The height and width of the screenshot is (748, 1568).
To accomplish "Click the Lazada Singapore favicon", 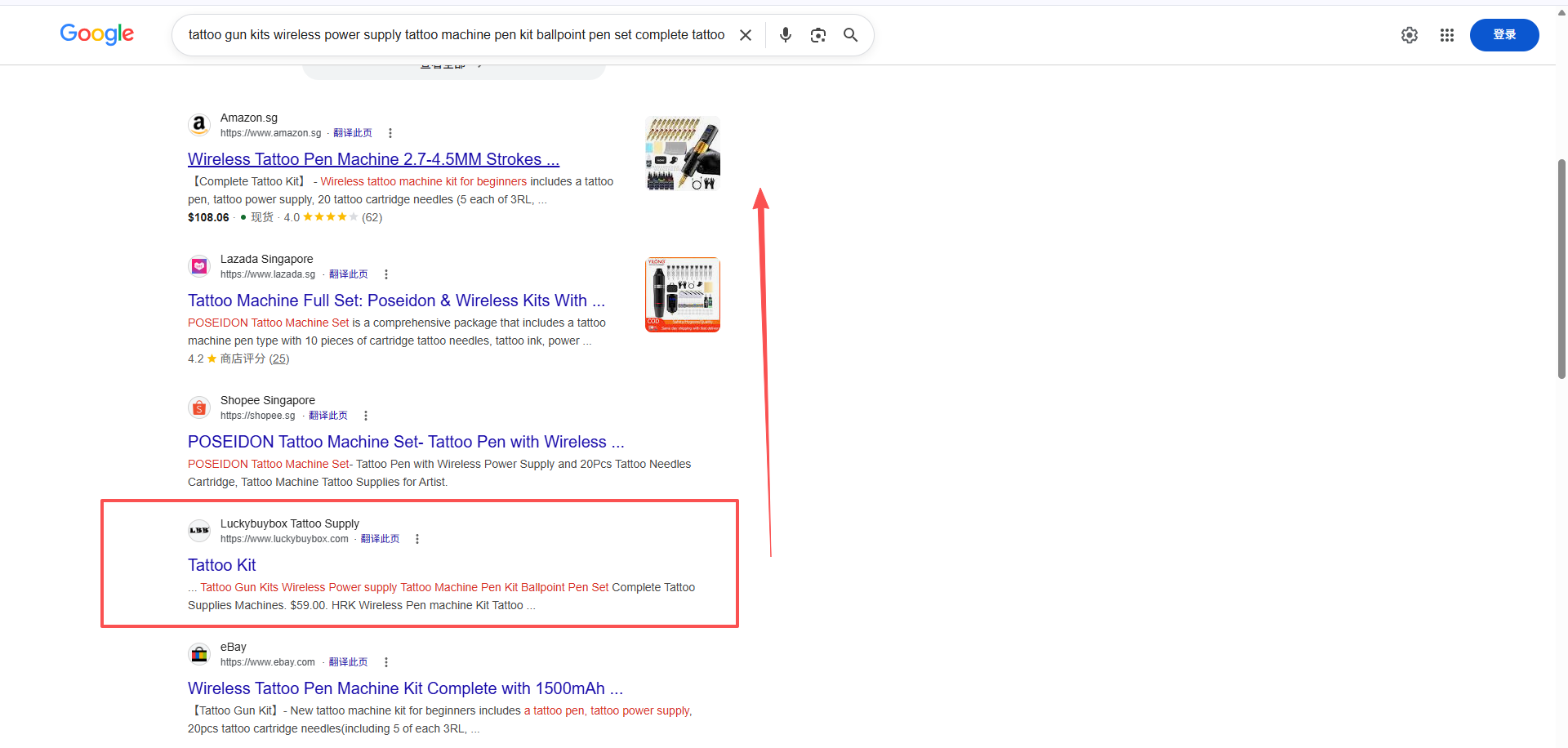I will (x=199, y=266).
